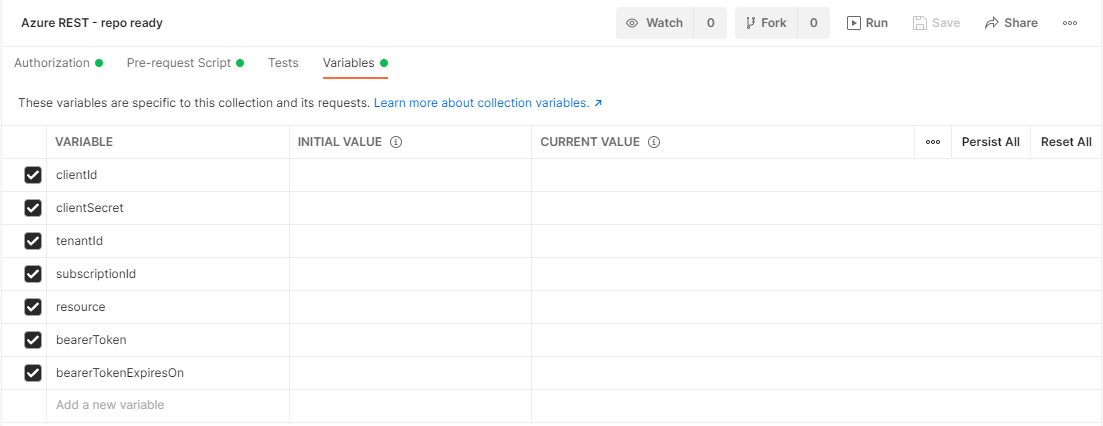Click the Current Value info icon
The width and height of the screenshot is (1103, 426).
[x=654, y=142]
